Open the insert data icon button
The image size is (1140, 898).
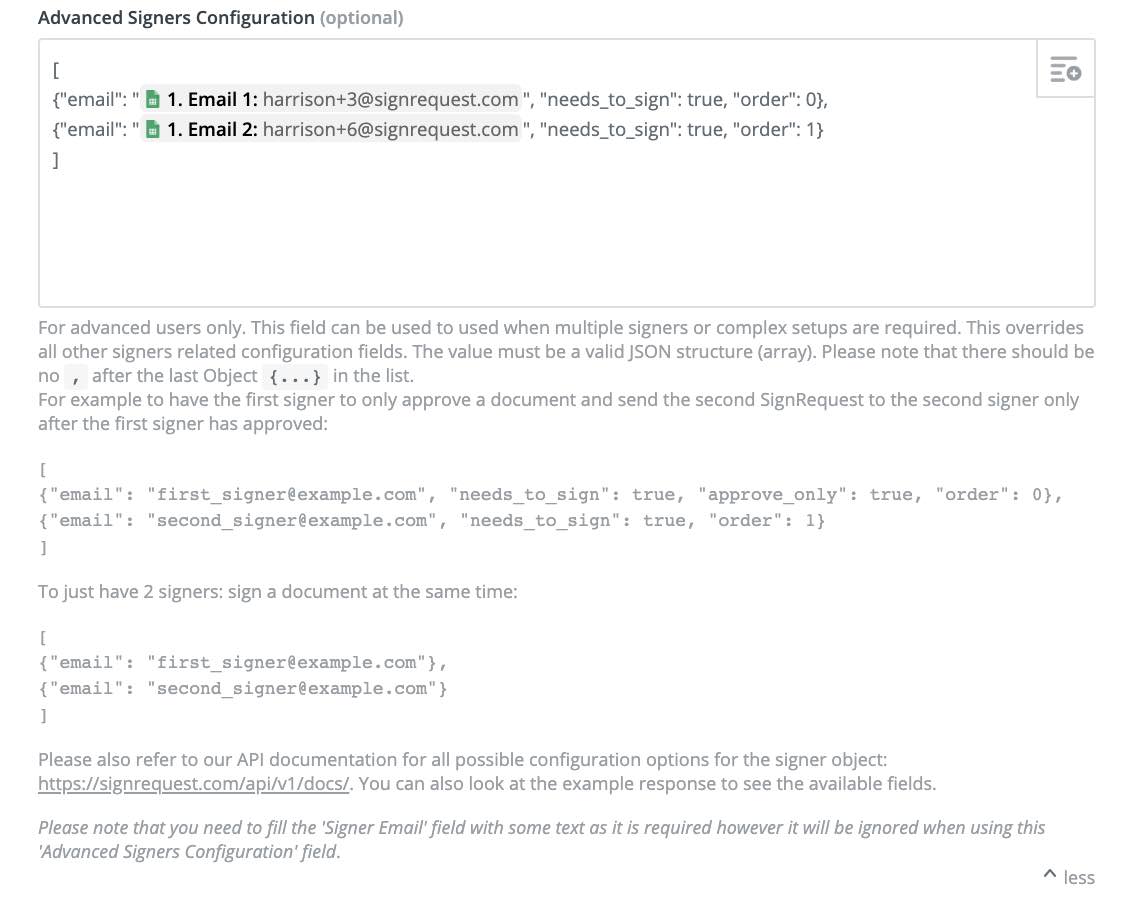1065,69
